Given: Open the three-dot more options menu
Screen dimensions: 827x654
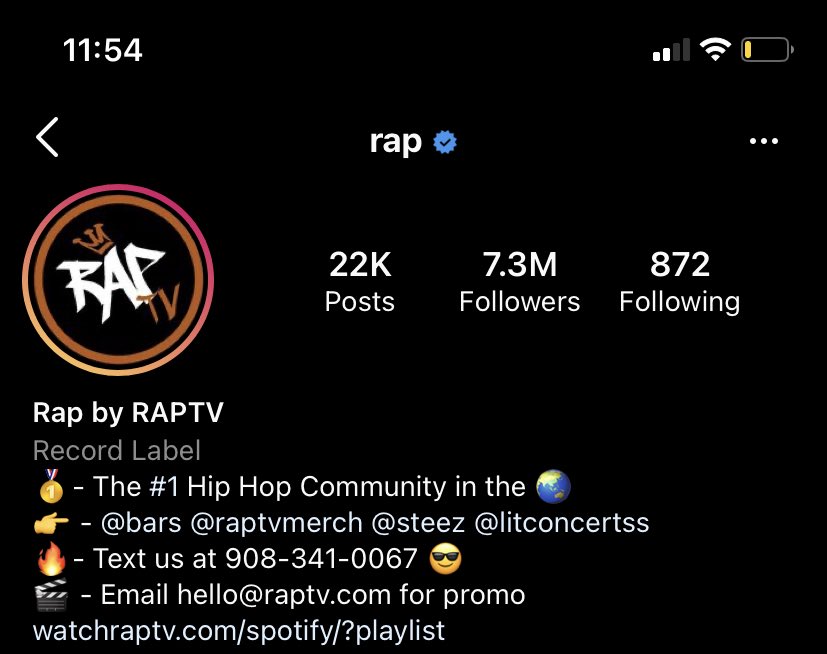Looking at the screenshot, I should (x=764, y=141).
